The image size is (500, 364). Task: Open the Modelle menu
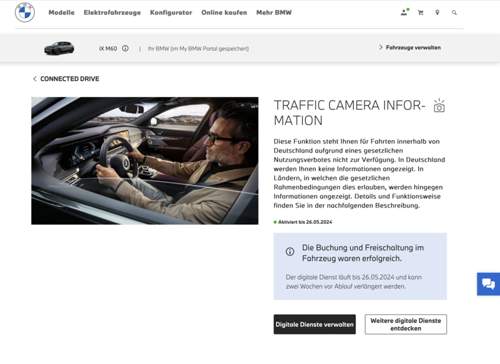[62, 13]
